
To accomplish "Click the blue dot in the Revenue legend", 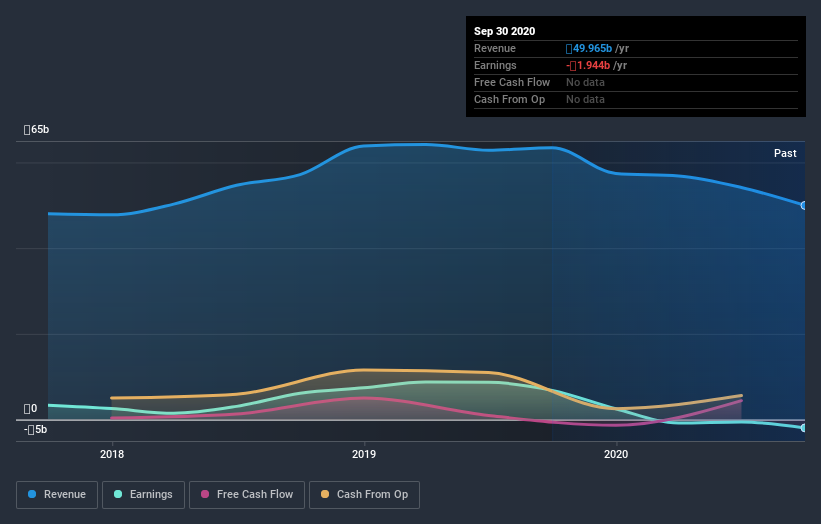I will [x=32, y=494].
